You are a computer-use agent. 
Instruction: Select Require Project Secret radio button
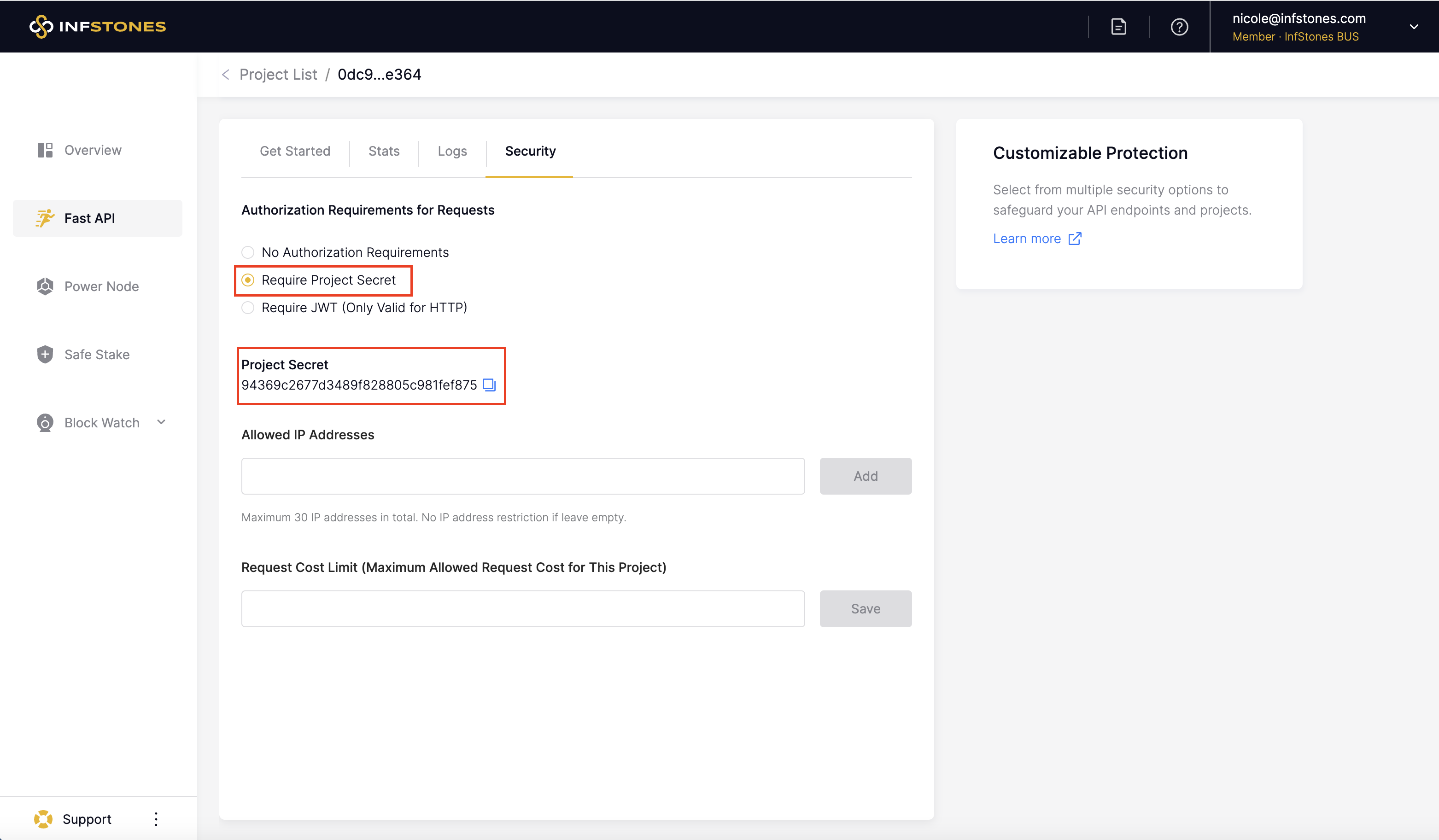click(248, 280)
